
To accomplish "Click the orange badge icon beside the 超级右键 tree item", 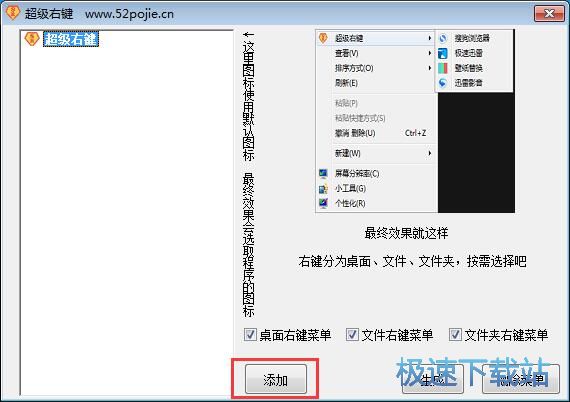I will [32, 39].
